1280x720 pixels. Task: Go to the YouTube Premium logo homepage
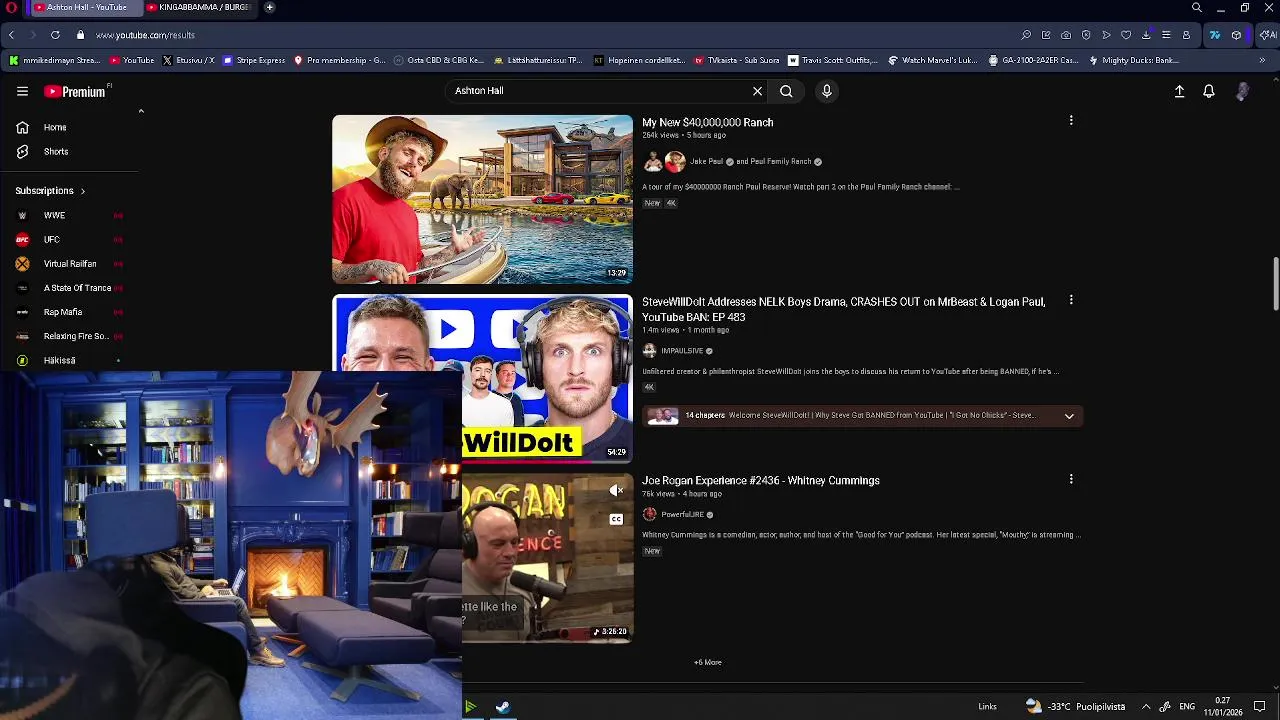[75, 91]
